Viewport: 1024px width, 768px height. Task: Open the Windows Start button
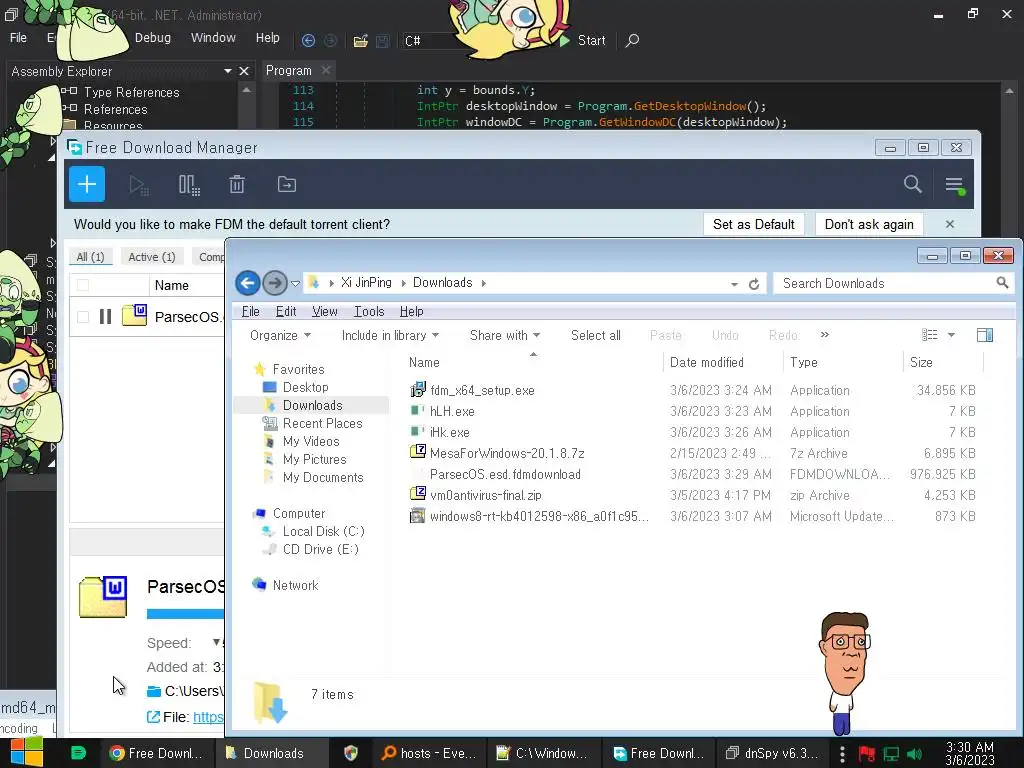click(27, 753)
